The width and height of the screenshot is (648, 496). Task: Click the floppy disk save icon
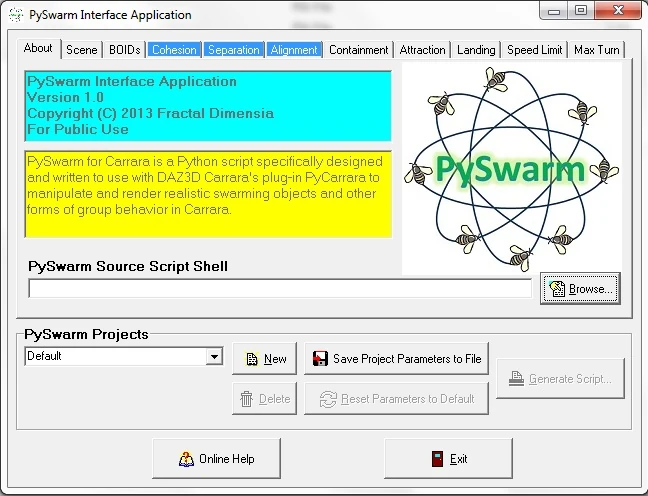(320, 358)
